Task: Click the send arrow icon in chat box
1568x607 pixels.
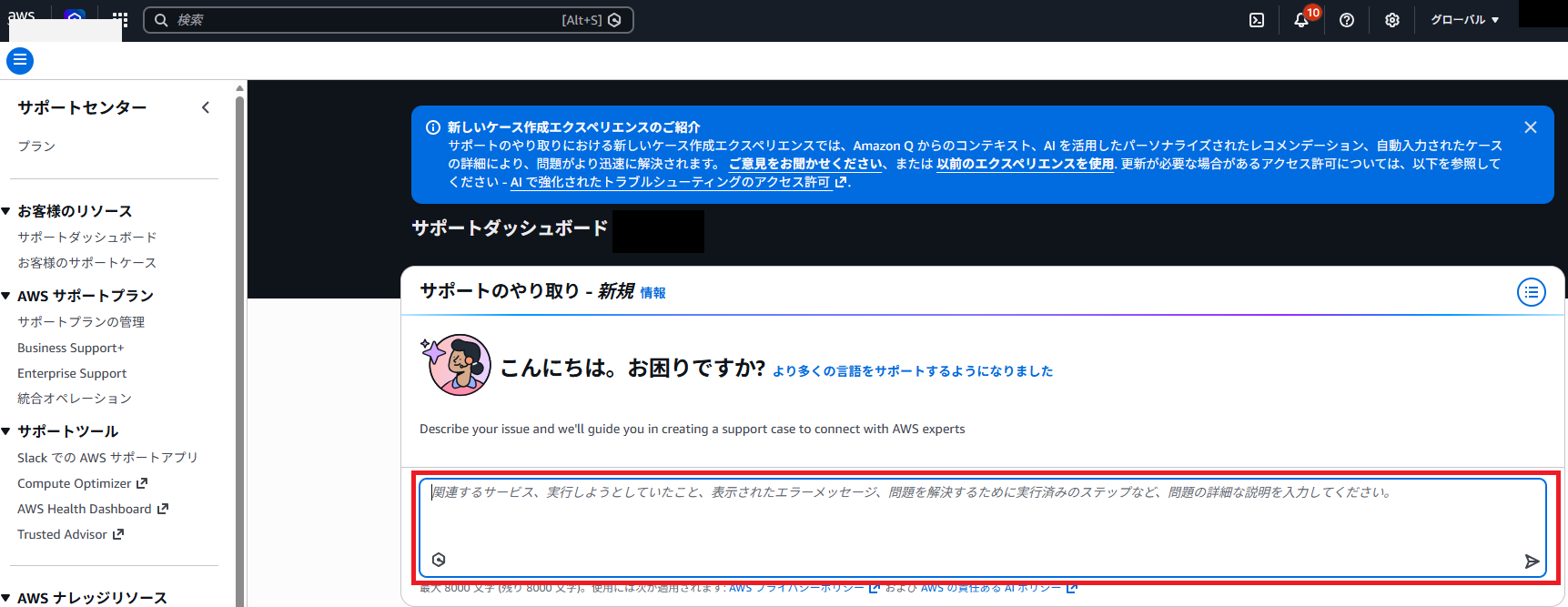Action: point(1532,561)
